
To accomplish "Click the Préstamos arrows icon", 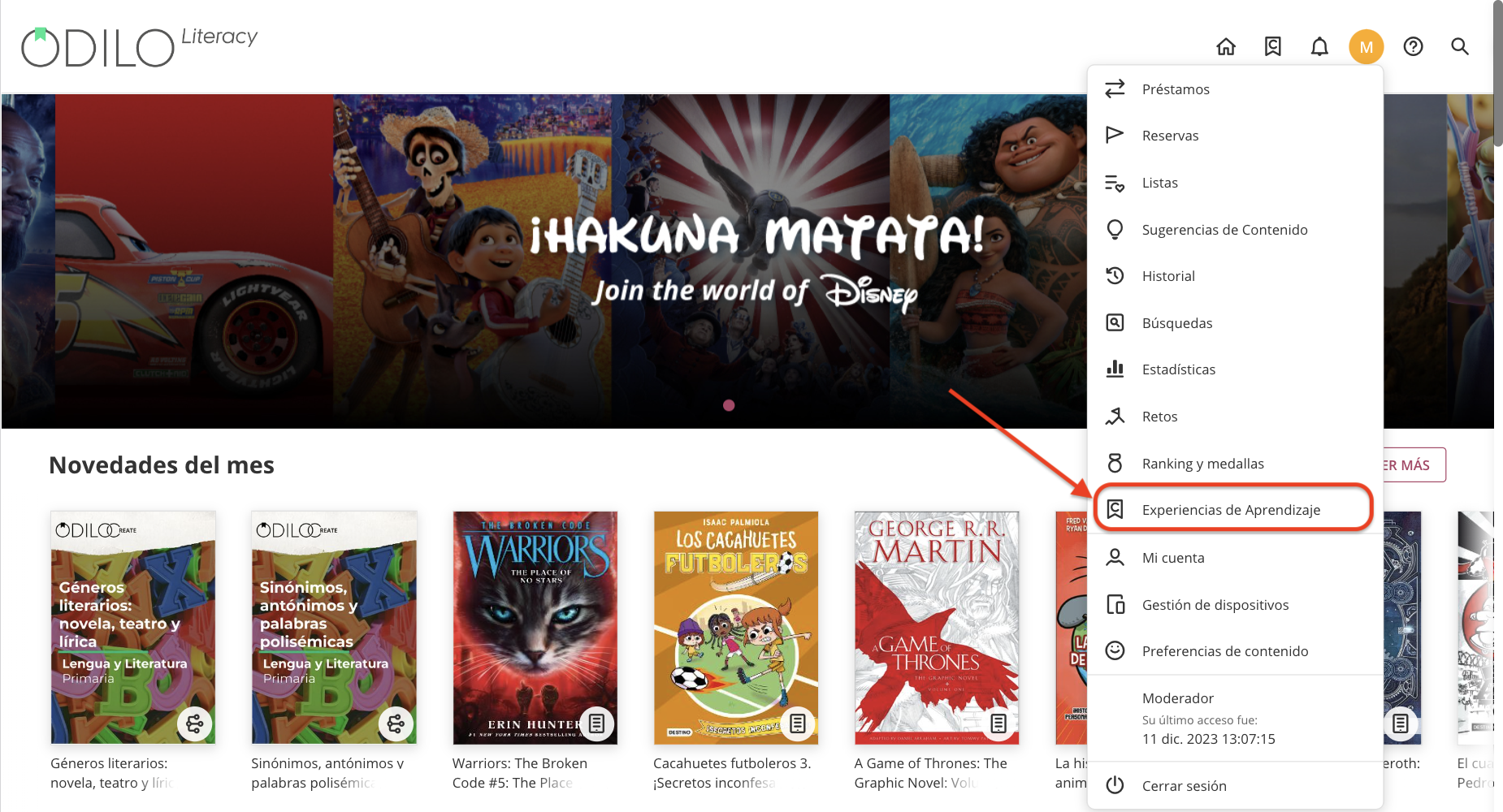I will (1115, 89).
